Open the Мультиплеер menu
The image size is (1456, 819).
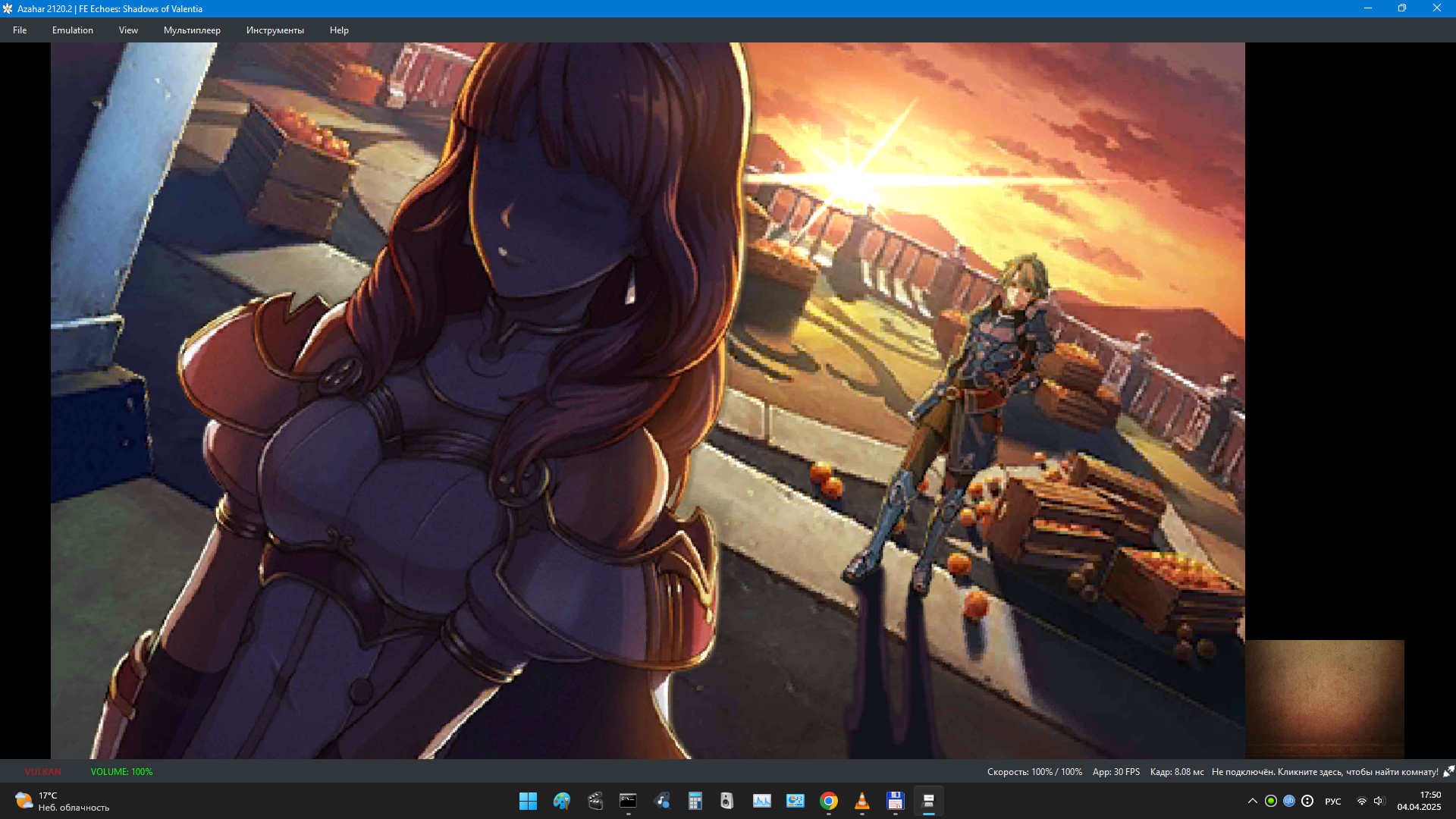coord(192,30)
